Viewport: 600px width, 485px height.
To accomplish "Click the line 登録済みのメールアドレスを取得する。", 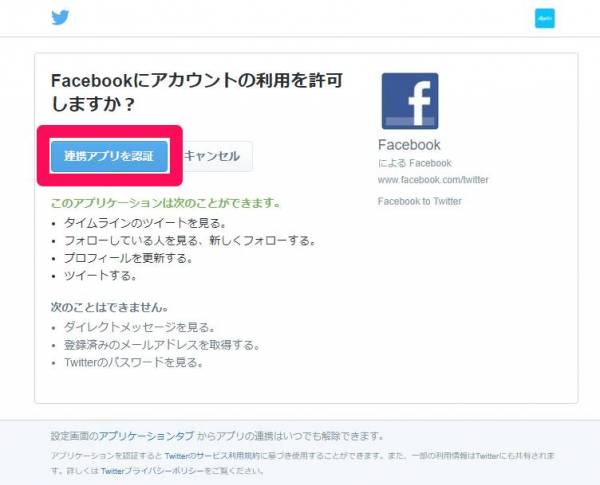I will click(x=162, y=345).
